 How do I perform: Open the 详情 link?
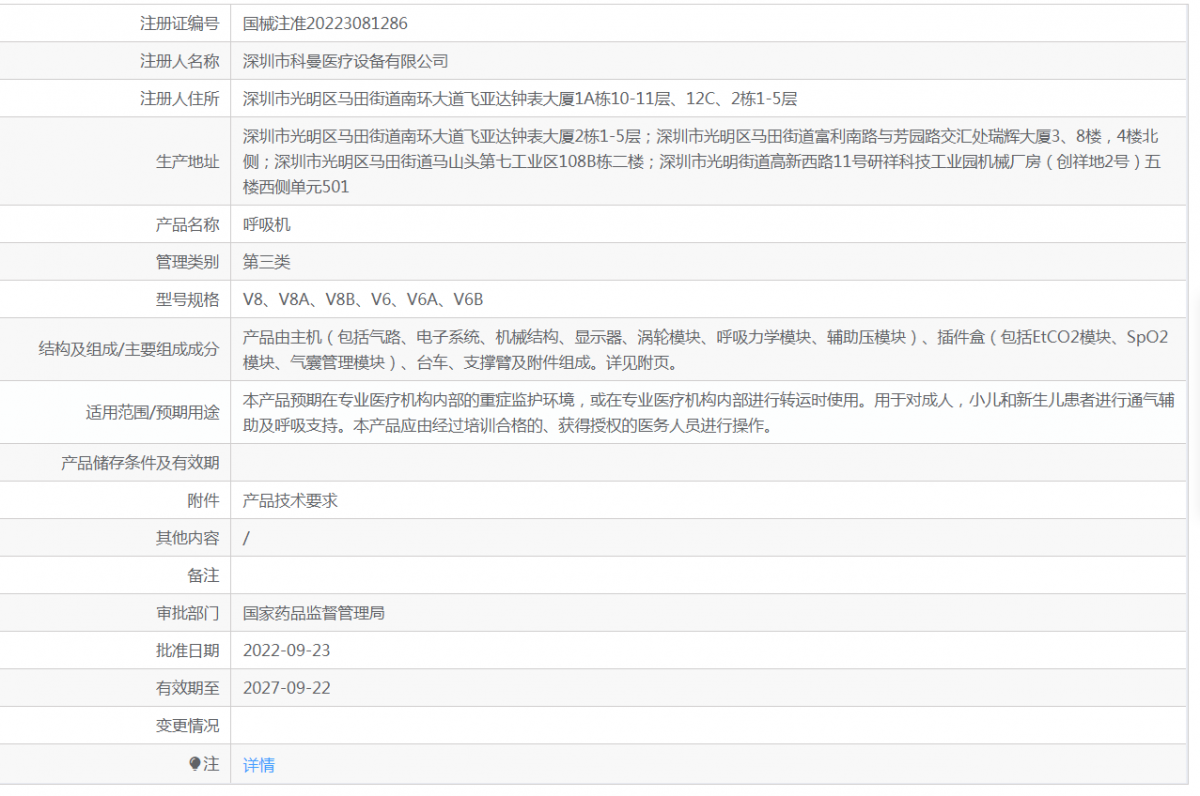(259, 765)
